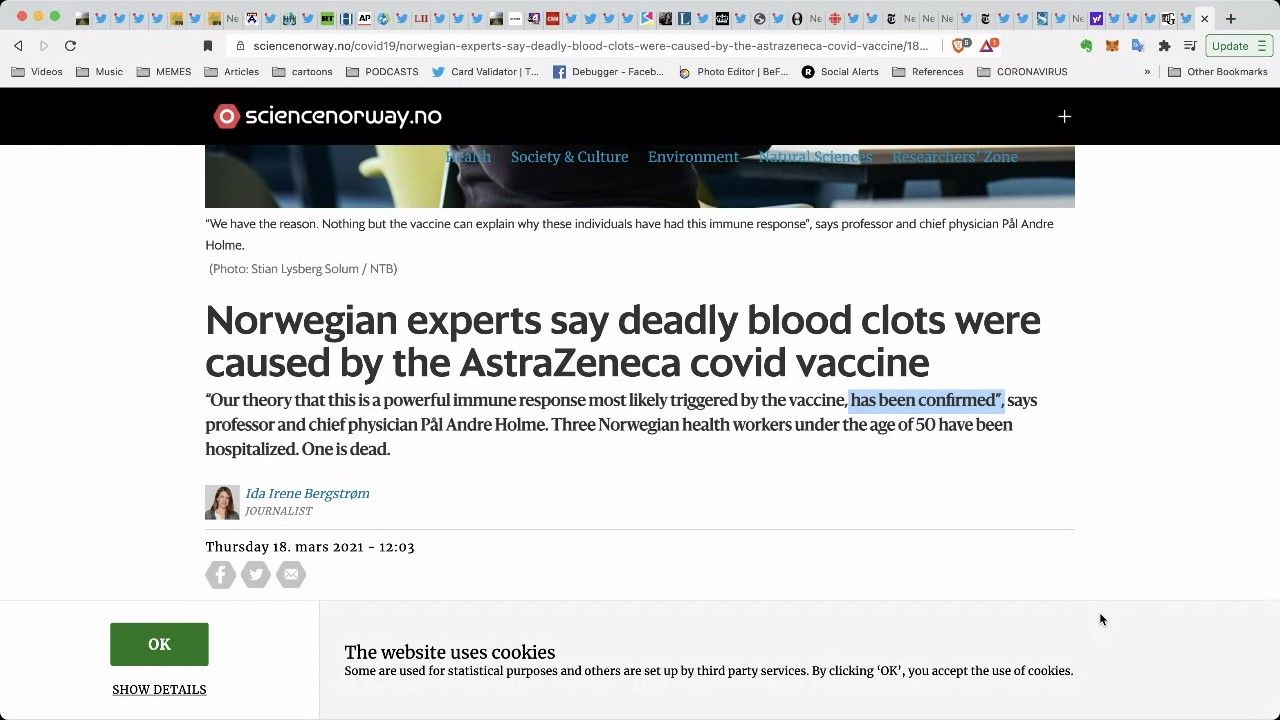Open the MetaMask fox extension
1280x720 pixels.
(1112, 46)
